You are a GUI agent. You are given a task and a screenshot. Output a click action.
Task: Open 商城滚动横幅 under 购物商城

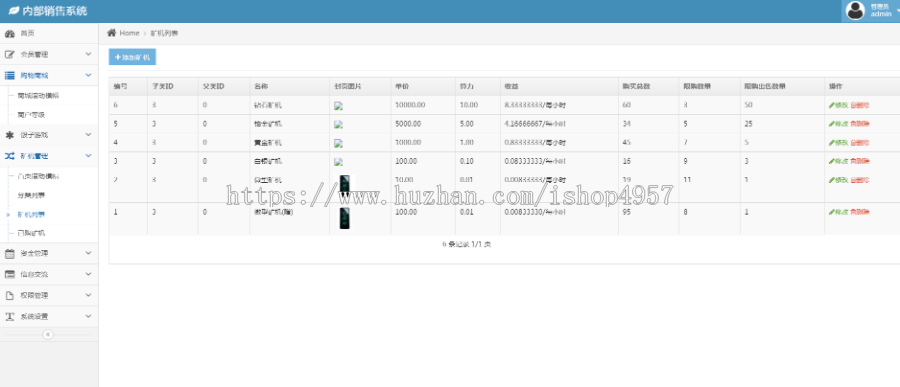click(x=38, y=96)
